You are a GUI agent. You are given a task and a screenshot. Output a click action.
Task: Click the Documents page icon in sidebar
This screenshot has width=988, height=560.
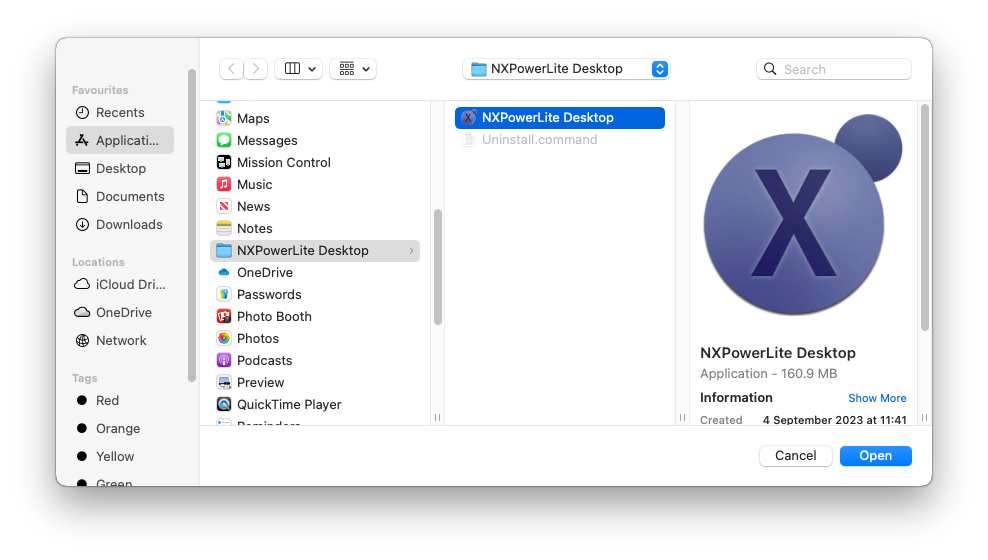82,197
